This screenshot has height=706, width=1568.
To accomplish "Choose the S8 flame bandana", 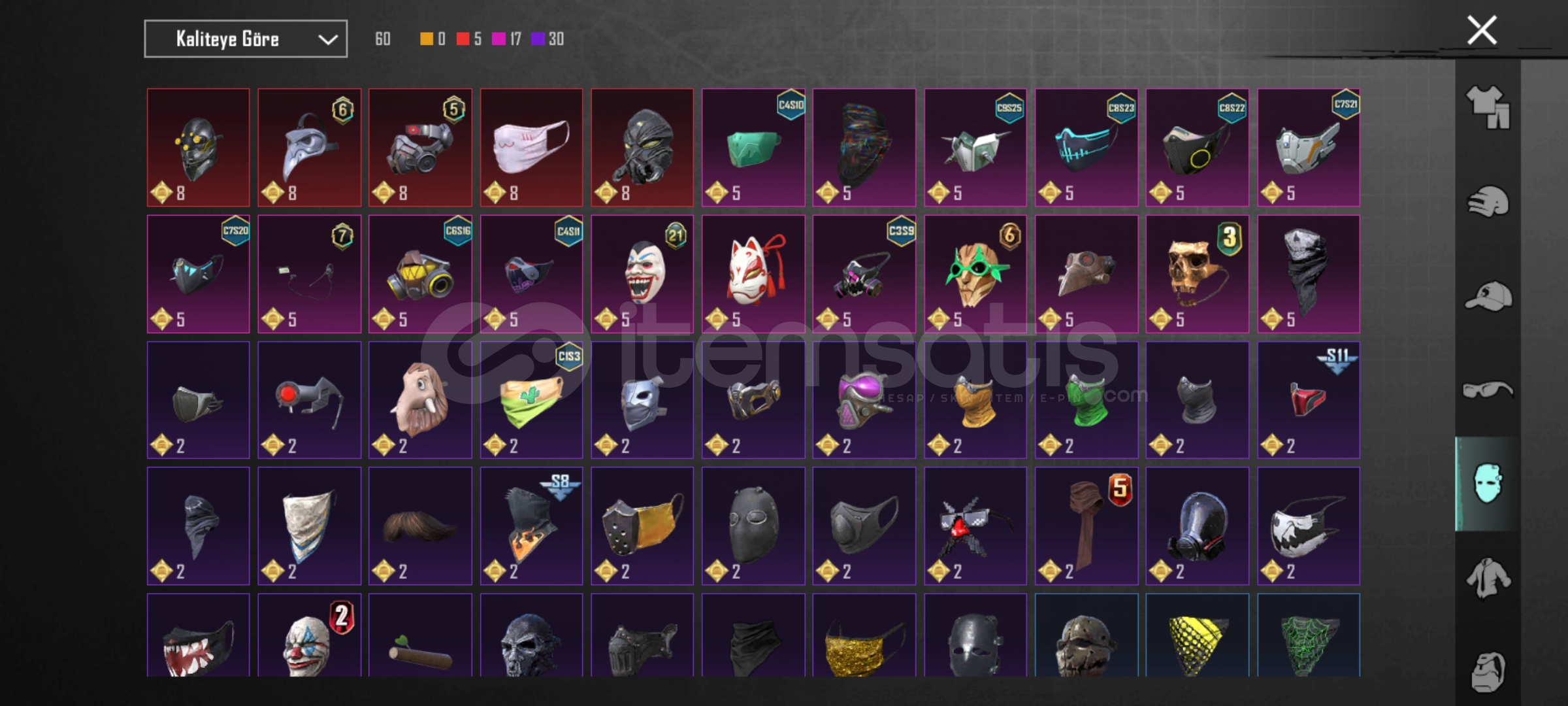I will pyautogui.click(x=531, y=526).
